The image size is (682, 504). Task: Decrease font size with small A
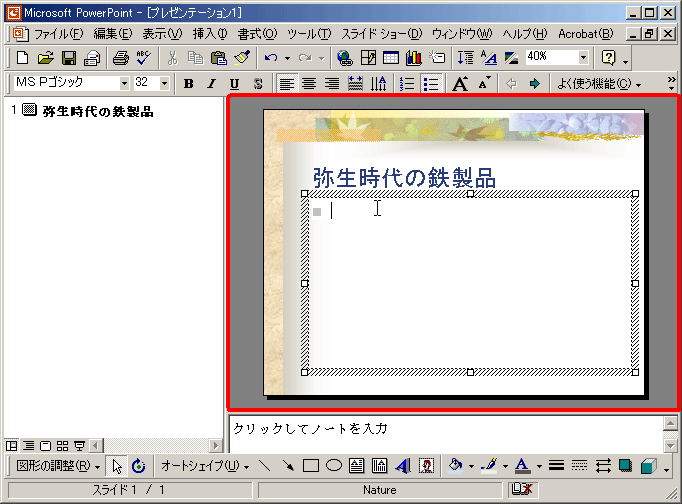(484, 83)
